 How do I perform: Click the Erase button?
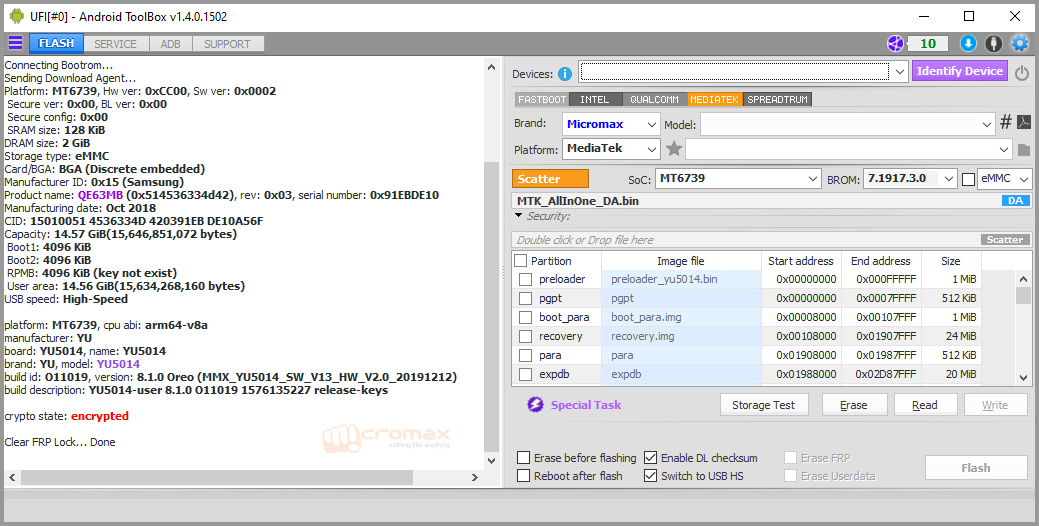(x=853, y=405)
